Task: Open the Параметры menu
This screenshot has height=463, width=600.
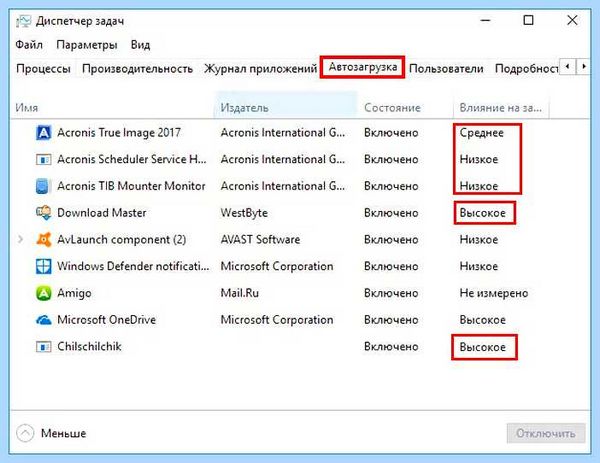Action: 86,45
